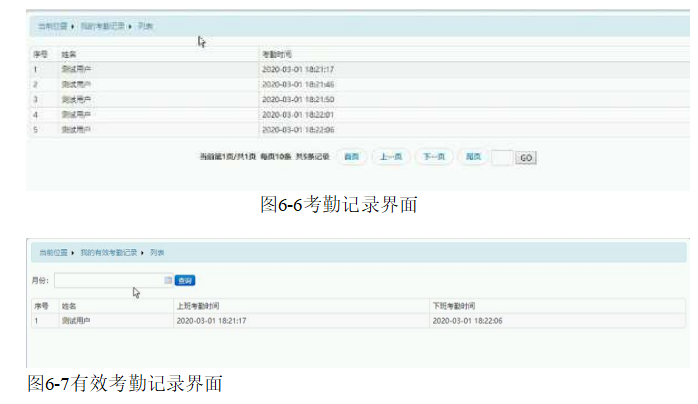
Task: Click 上班 time 18:21:17 in lower table
Action: 211,321
